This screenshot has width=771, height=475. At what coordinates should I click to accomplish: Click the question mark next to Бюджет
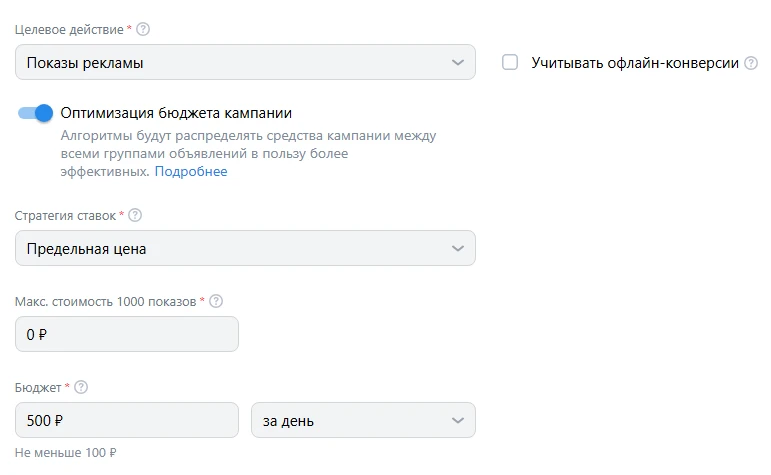[x=82, y=387]
